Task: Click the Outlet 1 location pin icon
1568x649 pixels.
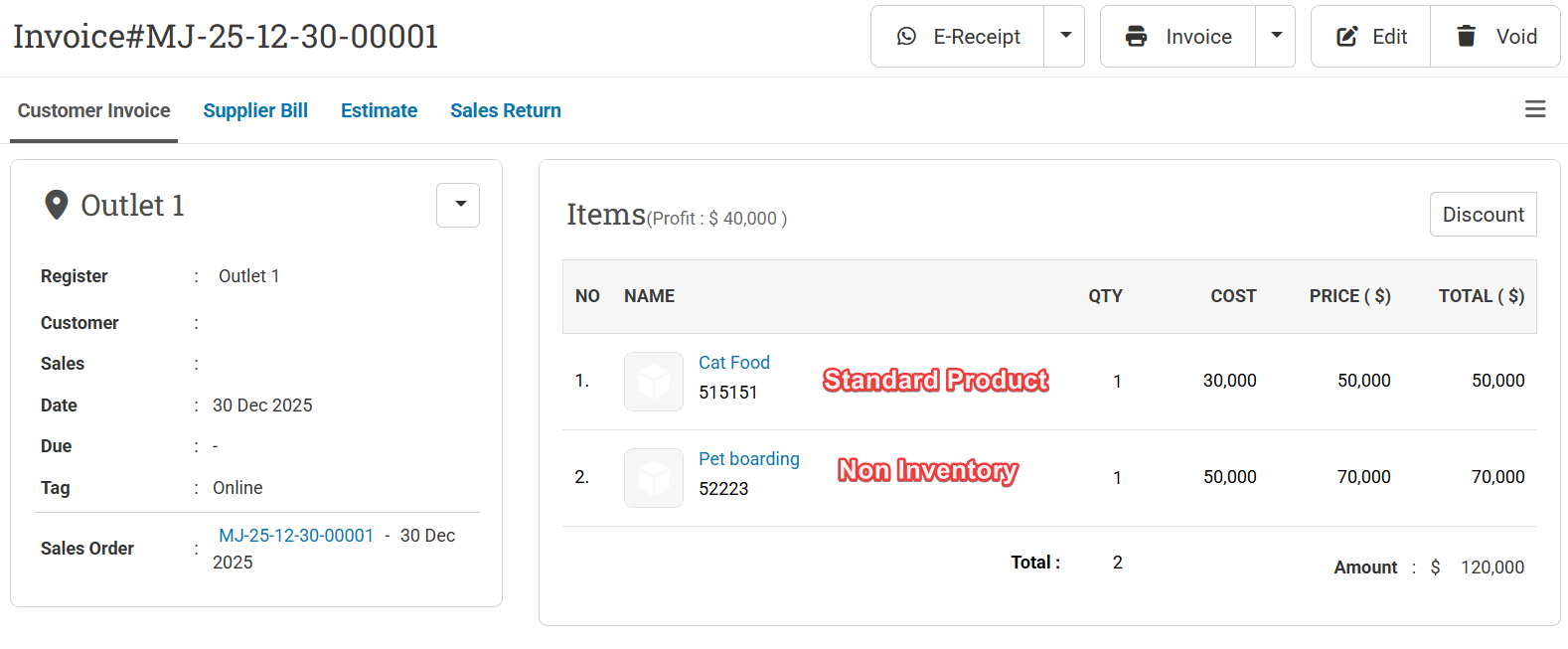Action: [x=57, y=205]
